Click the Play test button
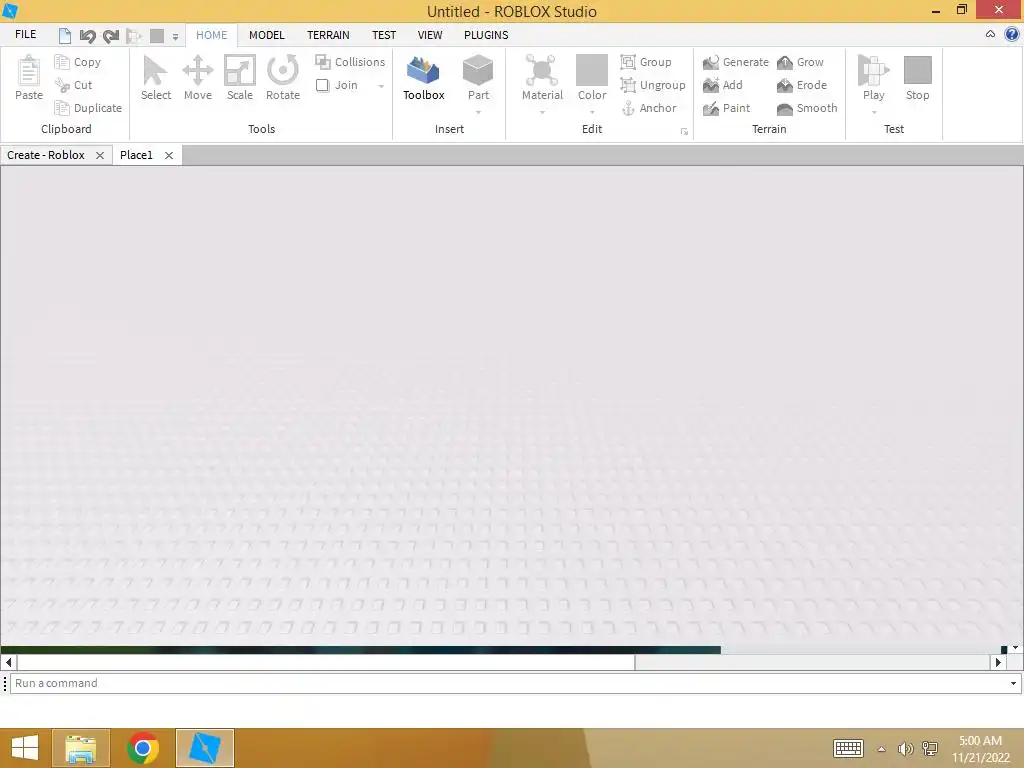1024x768 pixels. pos(873,78)
